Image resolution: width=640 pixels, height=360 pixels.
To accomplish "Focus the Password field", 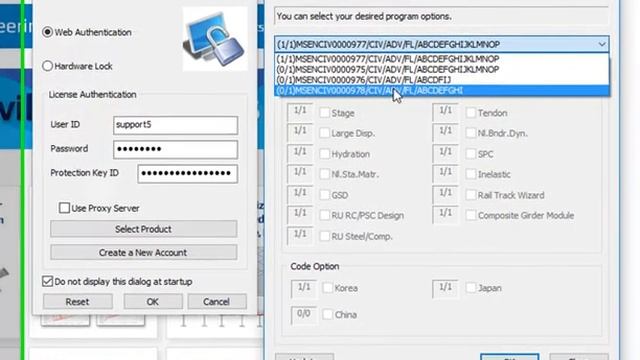I will (x=176, y=149).
